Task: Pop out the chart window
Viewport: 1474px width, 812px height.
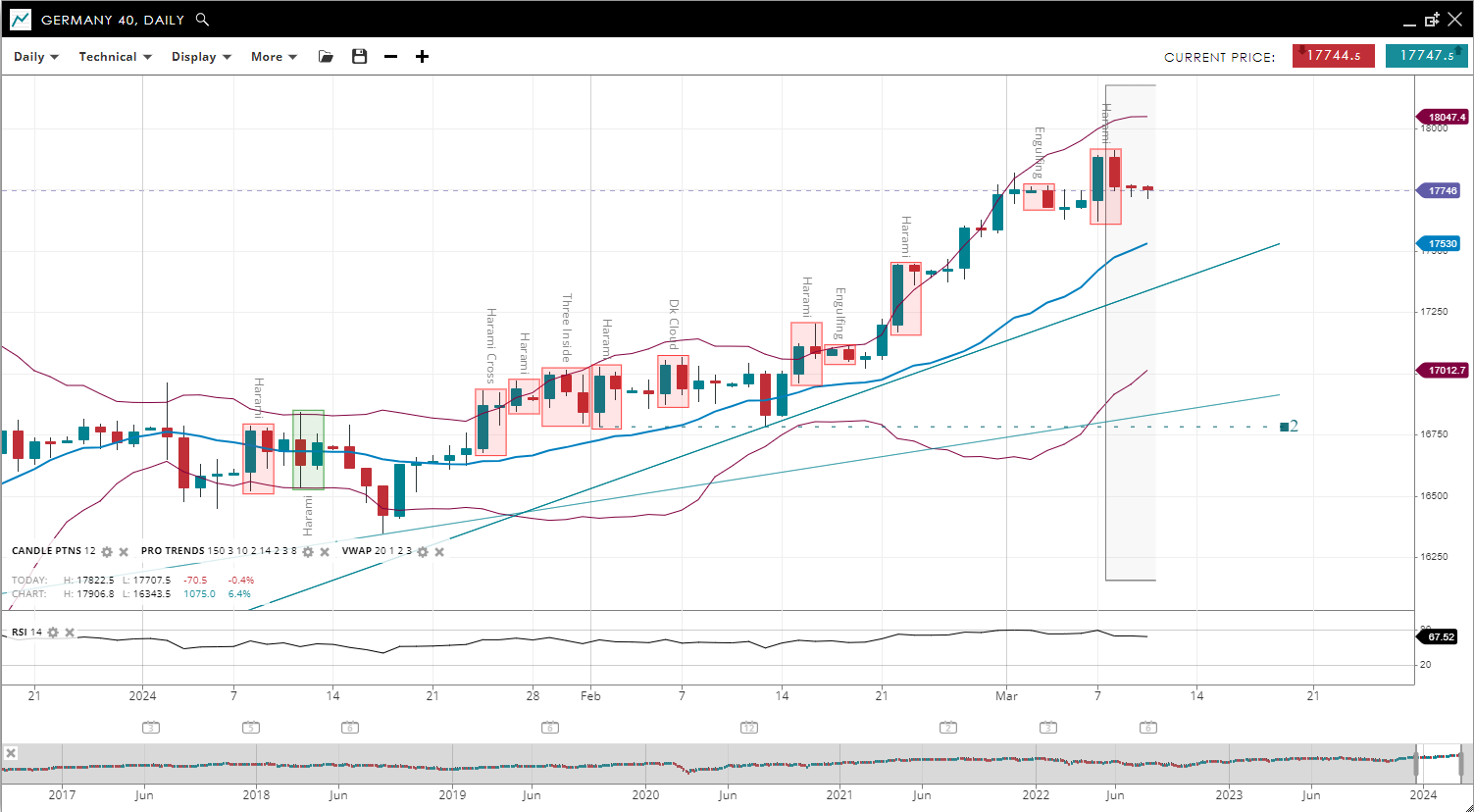Action: [x=1432, y=20]
